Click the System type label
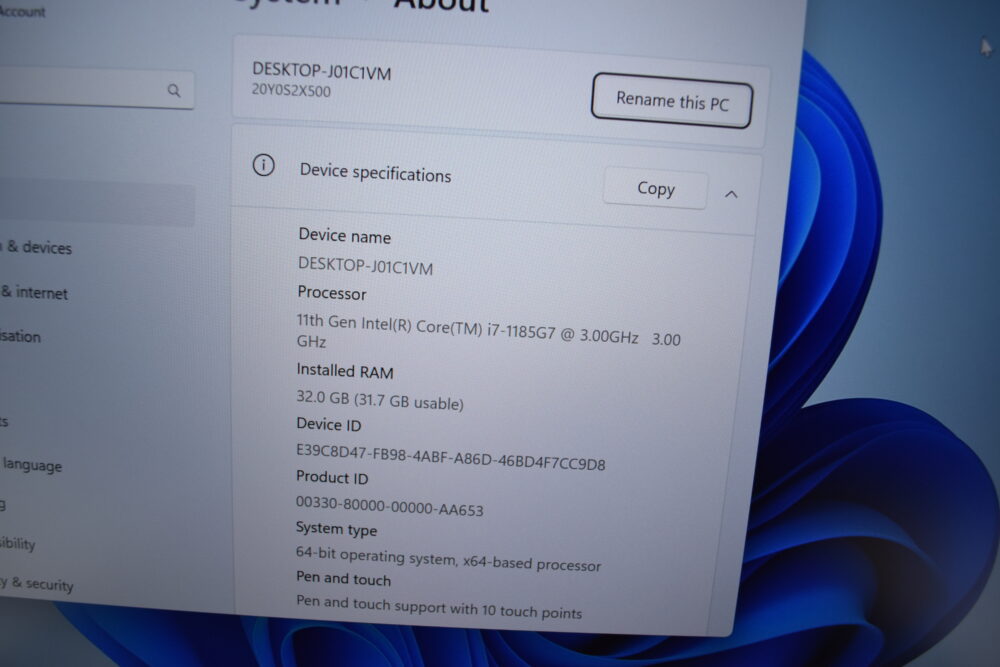Screen dimensions: 1000x667 tap(336, 529)
